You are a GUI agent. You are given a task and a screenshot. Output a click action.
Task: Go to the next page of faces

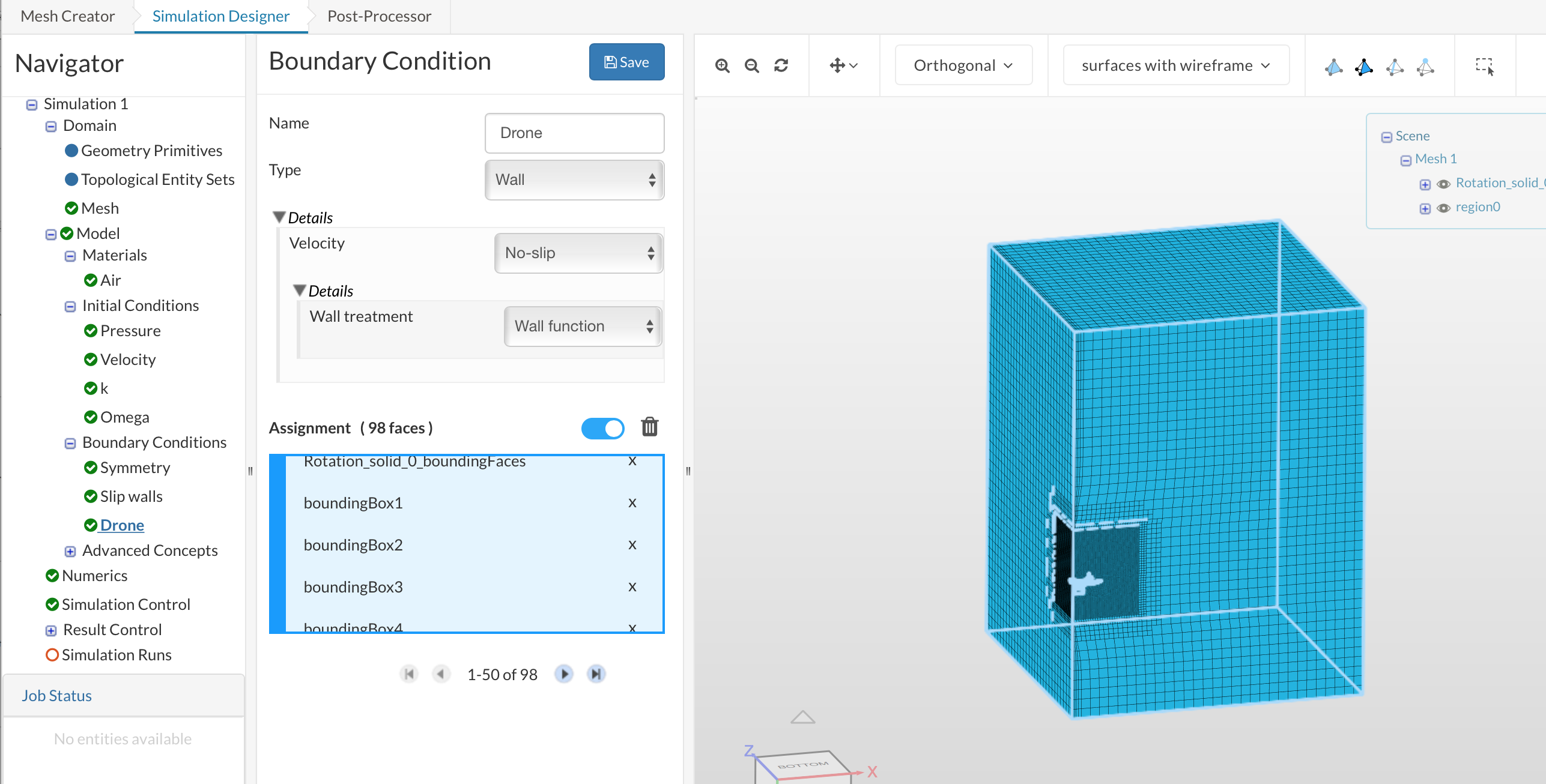[563, 674]
